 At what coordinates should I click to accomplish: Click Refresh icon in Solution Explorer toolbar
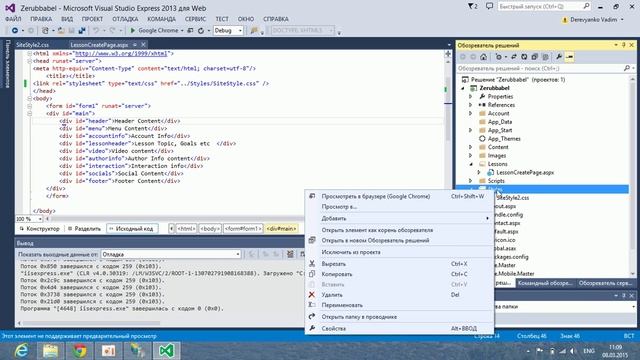[524, 57]
